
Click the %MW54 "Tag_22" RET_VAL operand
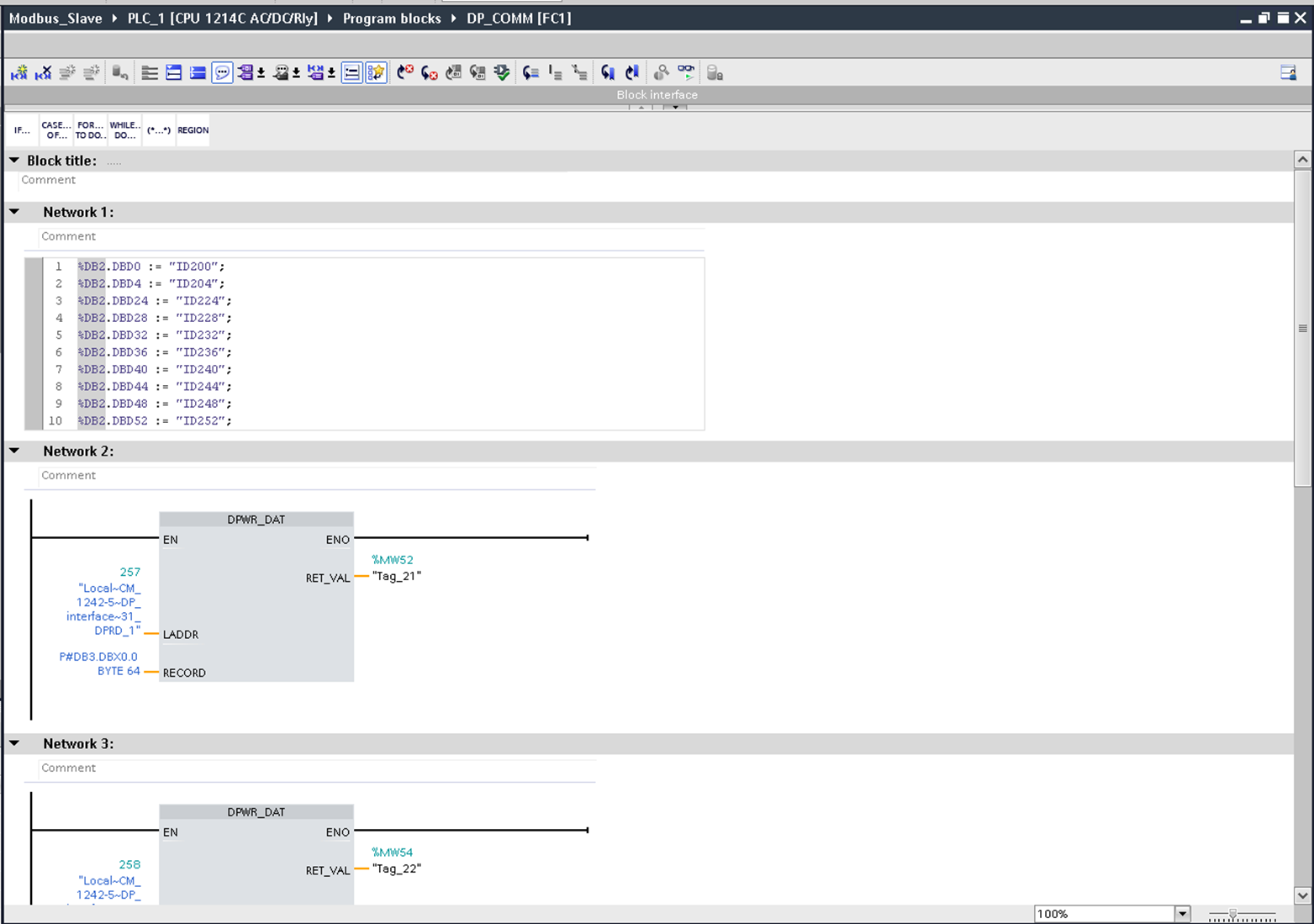coord(396,861)
